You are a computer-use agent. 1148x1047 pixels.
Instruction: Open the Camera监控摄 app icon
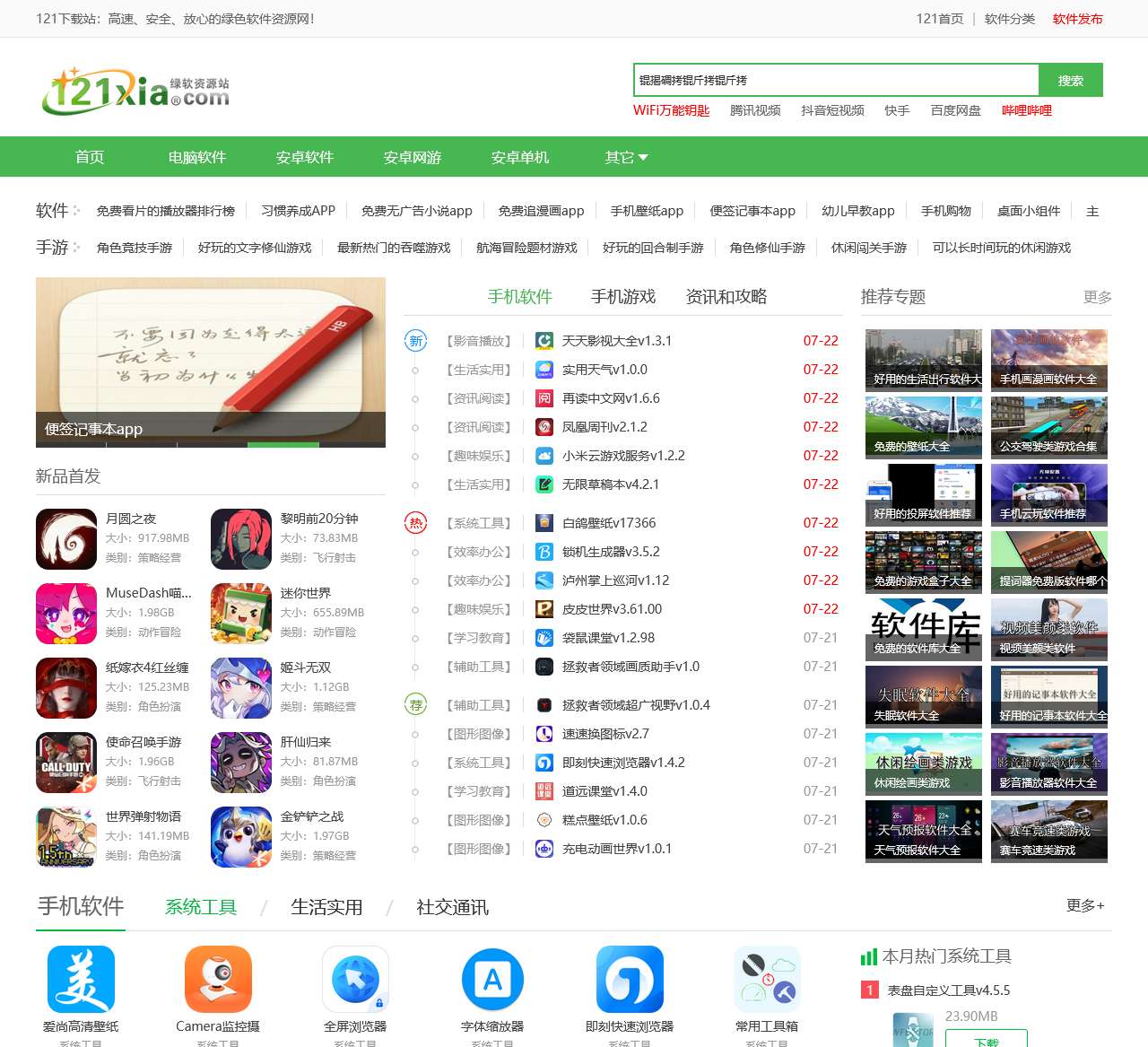pos(218,979)
